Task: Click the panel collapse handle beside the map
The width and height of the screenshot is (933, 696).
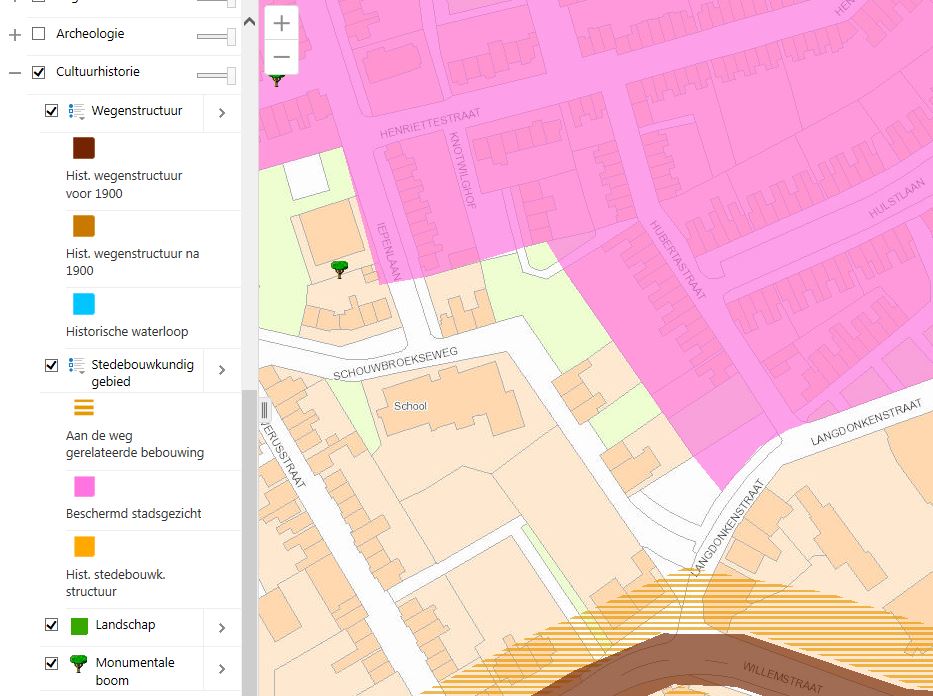Action: pos(264,410)
